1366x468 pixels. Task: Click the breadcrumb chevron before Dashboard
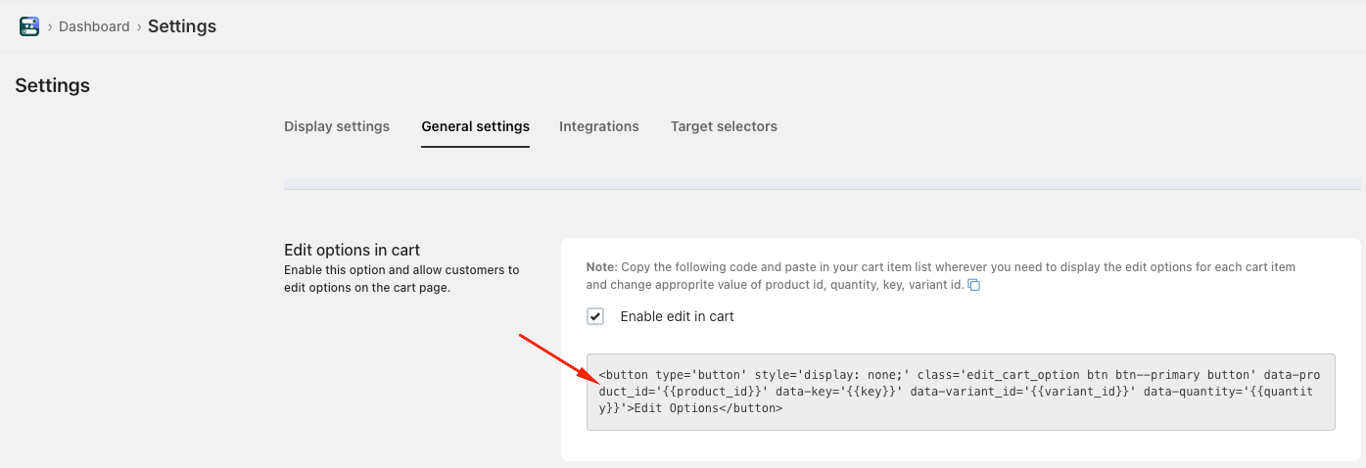(x=50, y=27)
